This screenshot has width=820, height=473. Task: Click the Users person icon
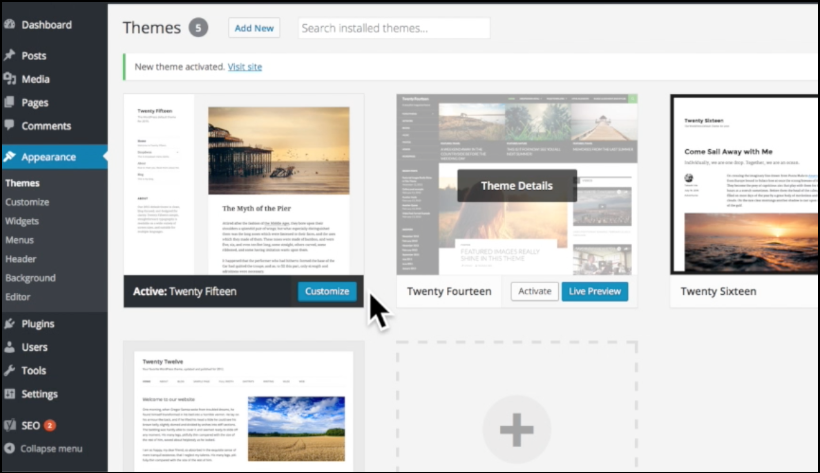[9, 346]
